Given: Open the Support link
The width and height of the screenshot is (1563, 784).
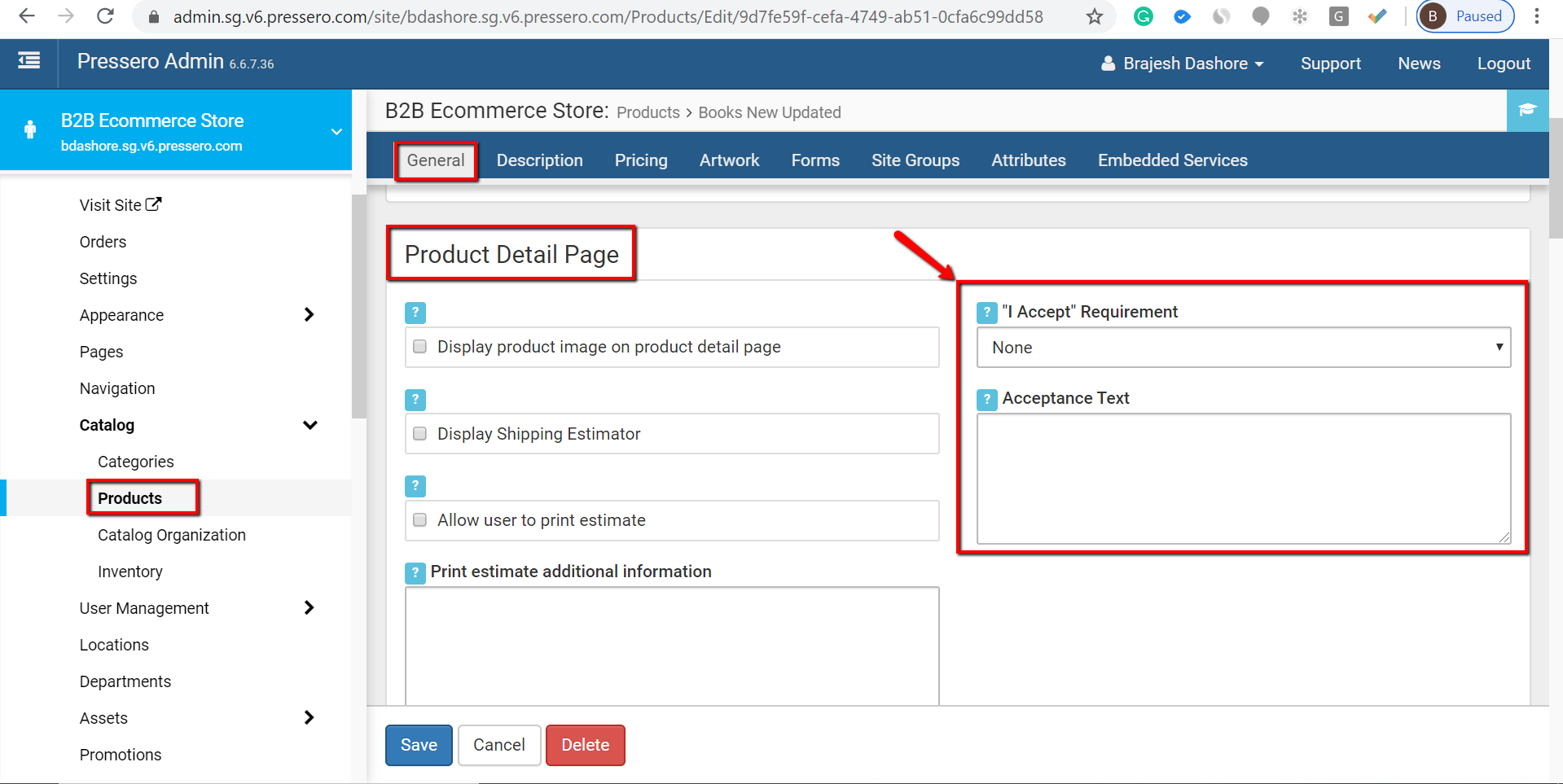Looking at the screenshot, I should click(x=1331, y=64).
